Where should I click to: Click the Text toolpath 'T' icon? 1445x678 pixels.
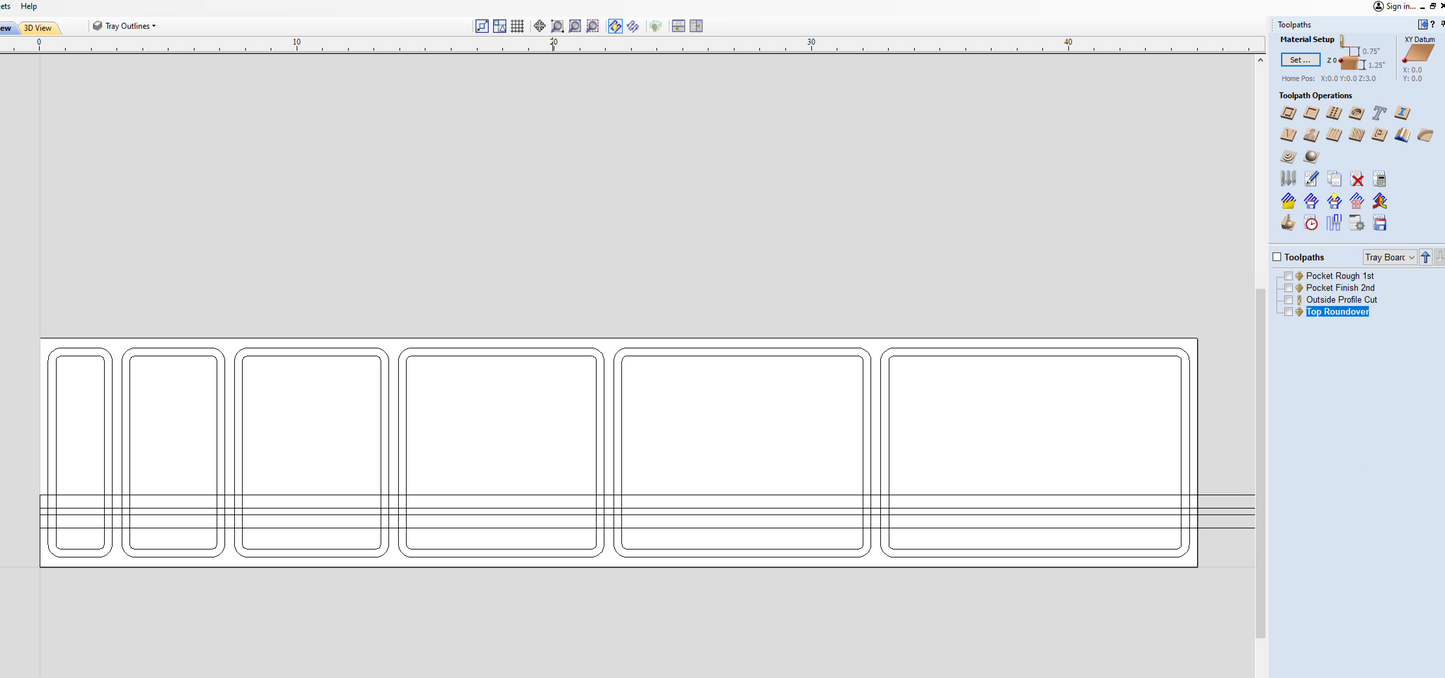[x=1380, y=113]
